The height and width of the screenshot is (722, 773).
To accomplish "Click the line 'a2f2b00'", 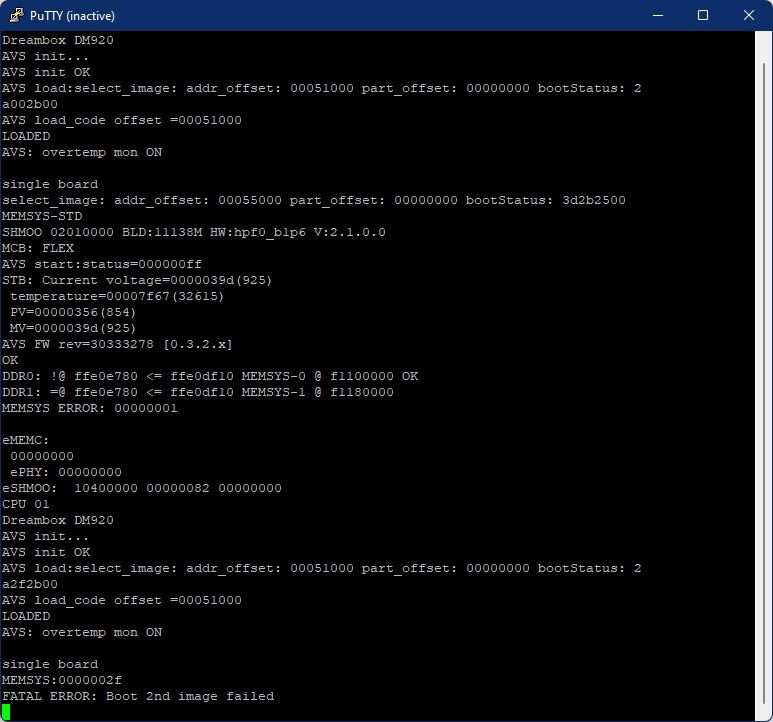I will (30, 584).
